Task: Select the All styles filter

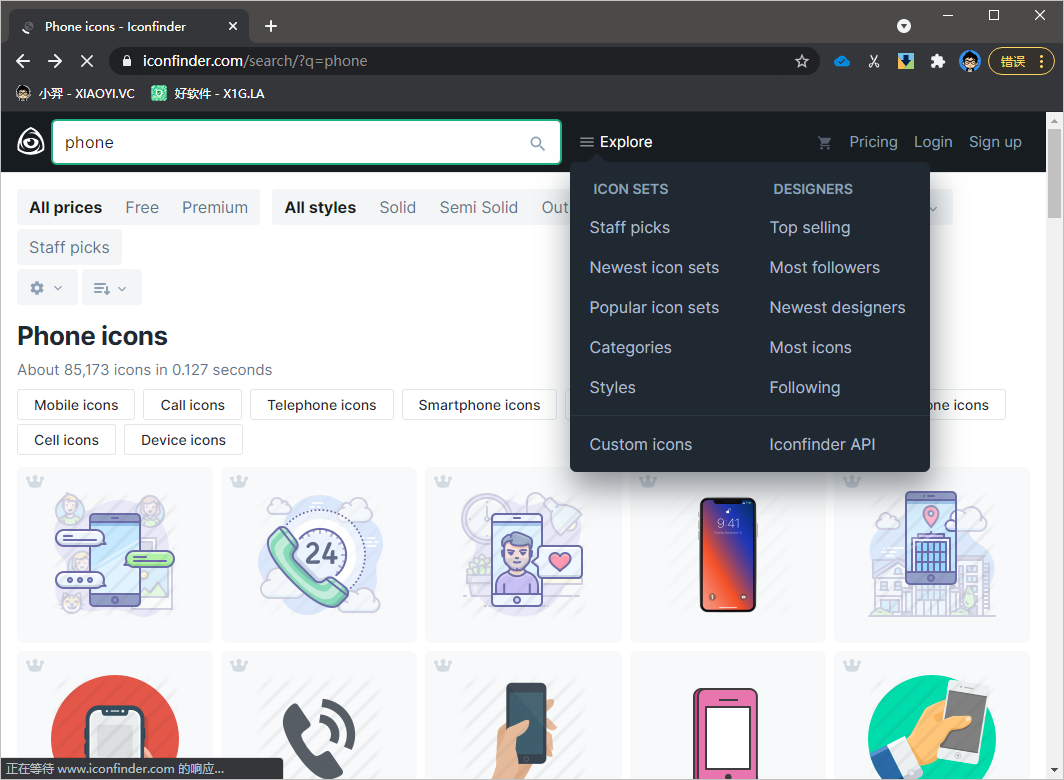Action: [x=320, y=207]
